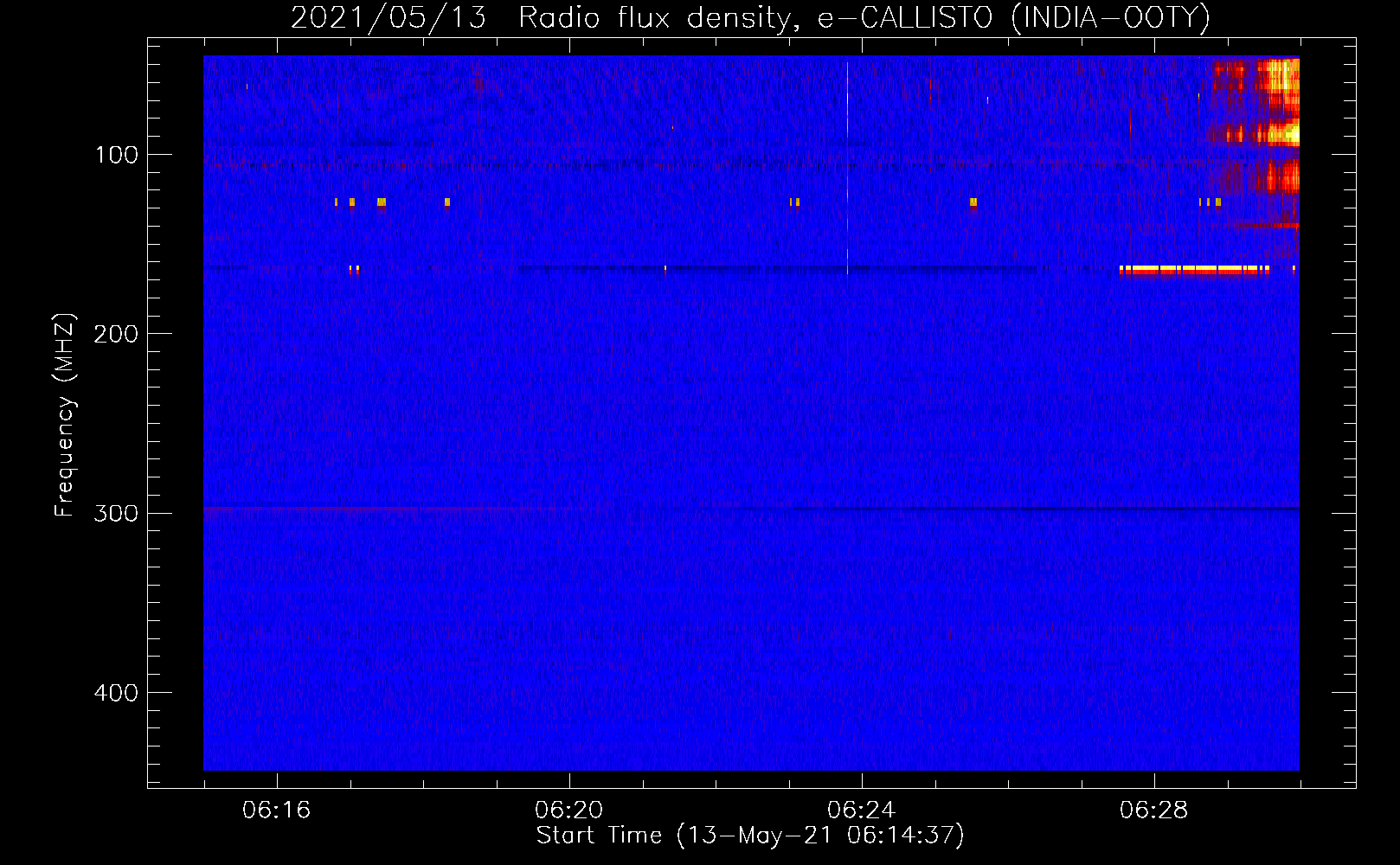Click the 400 frequency tick label
Image resolution: width=1400 pixels, height=865 pixels.
click(x=116, y=693)
